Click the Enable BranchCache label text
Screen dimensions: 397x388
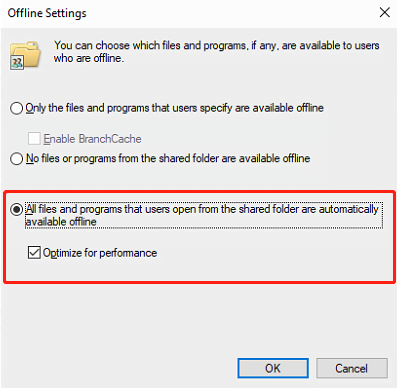[92, 139]
